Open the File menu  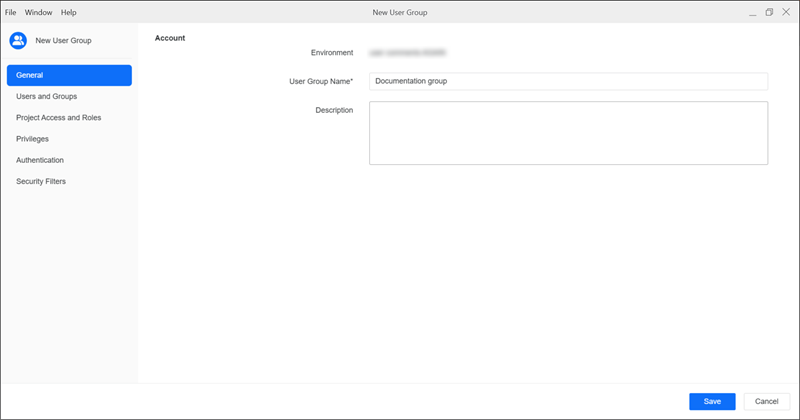[11, 12]
